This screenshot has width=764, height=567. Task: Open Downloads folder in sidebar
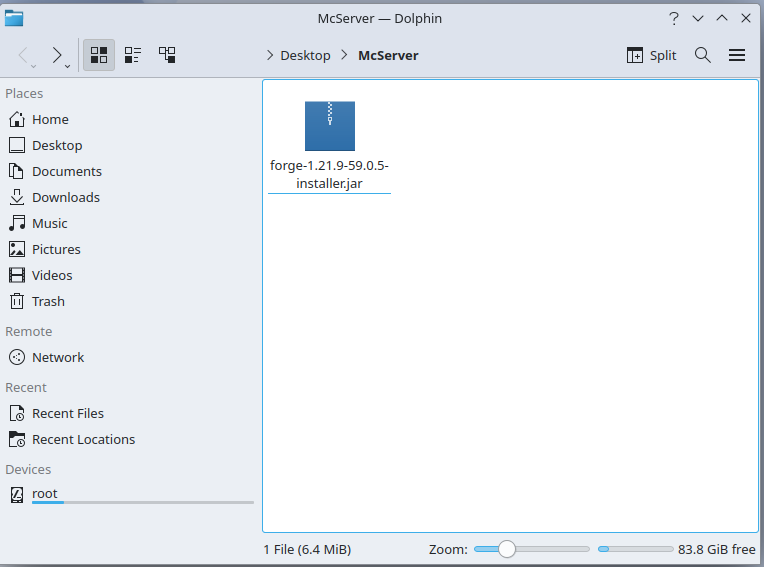(x=65, y=197)
